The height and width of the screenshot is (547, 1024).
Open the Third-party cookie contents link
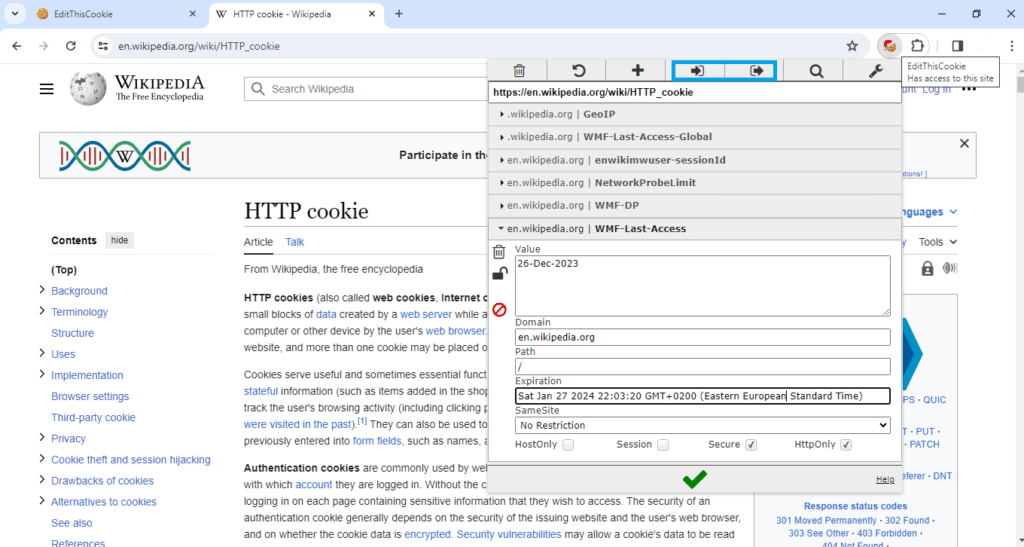pos(93,418)
